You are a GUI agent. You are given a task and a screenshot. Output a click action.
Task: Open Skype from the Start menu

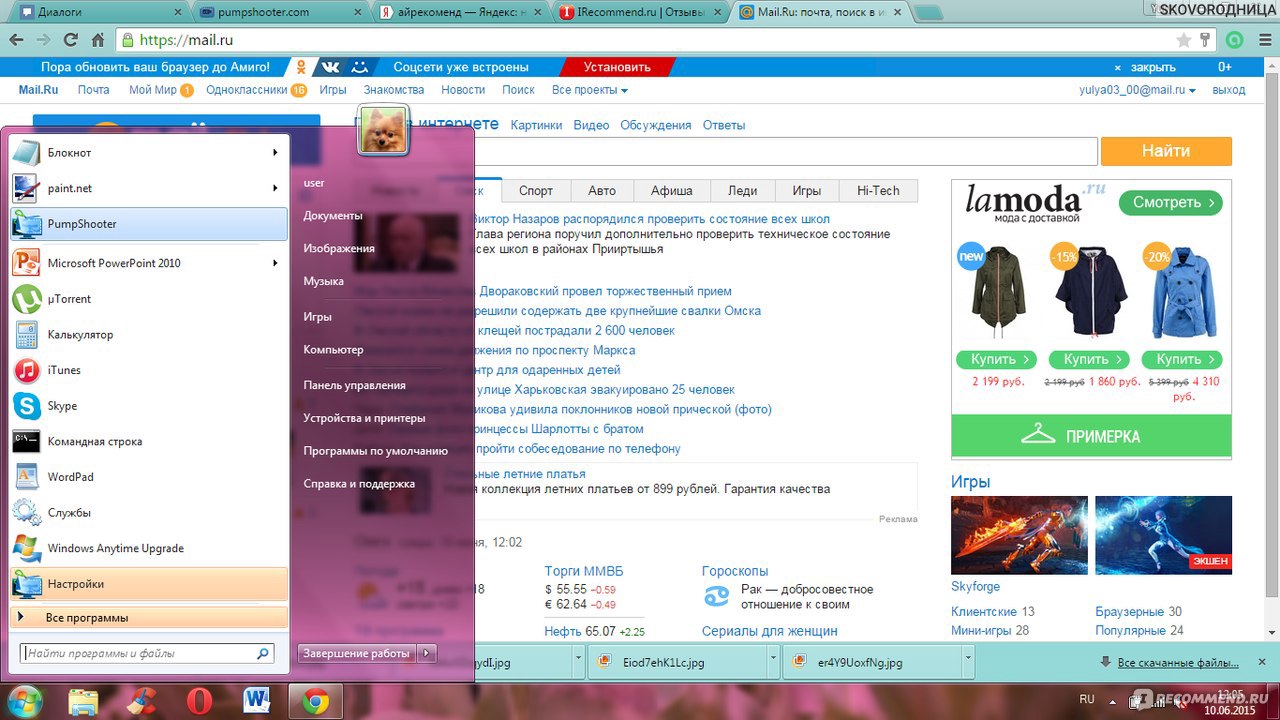148,406
